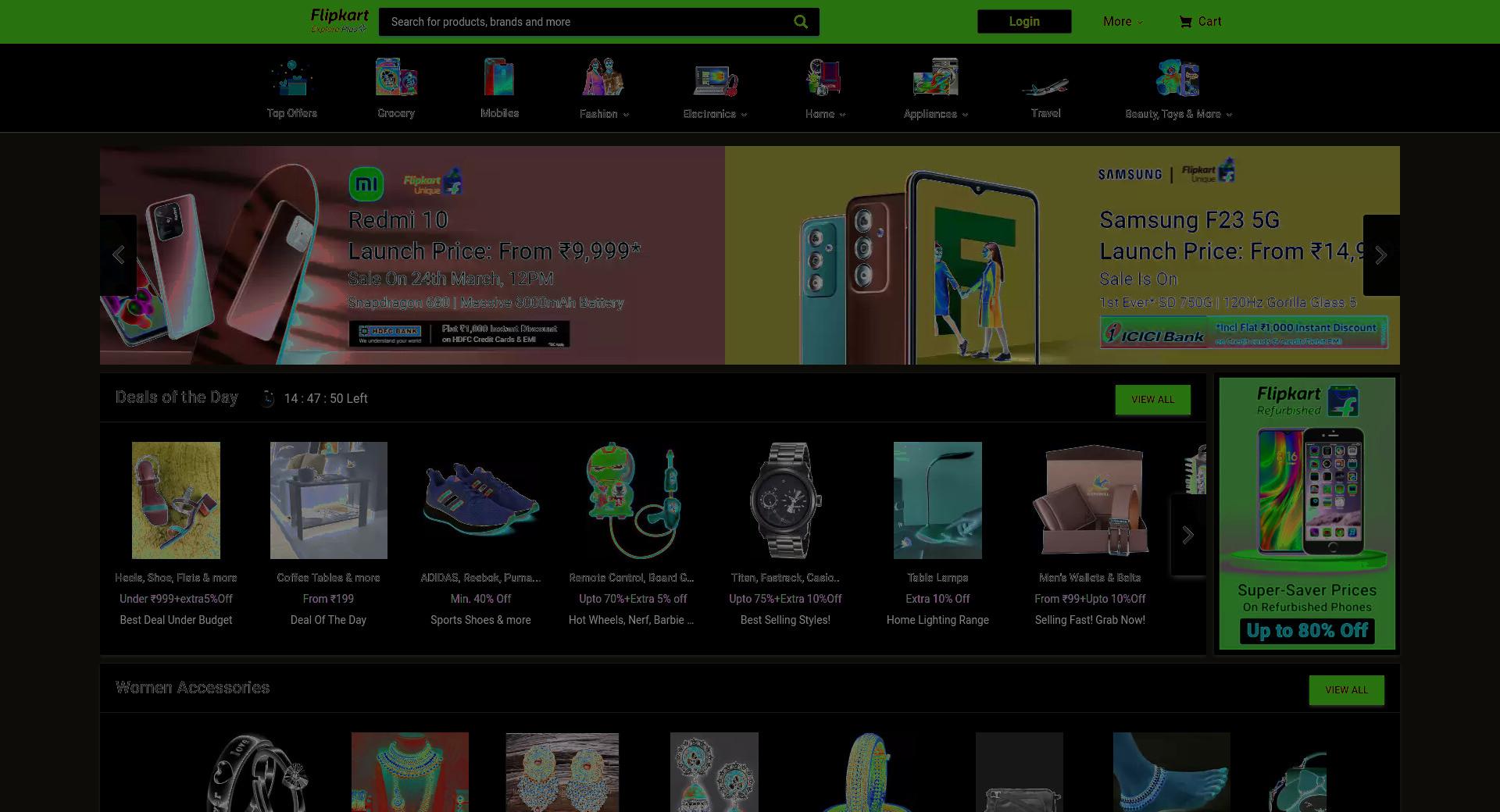Click 'Under ₹999+extra5%Off' text
1500x812 pixels.
(x=176, y=599)
